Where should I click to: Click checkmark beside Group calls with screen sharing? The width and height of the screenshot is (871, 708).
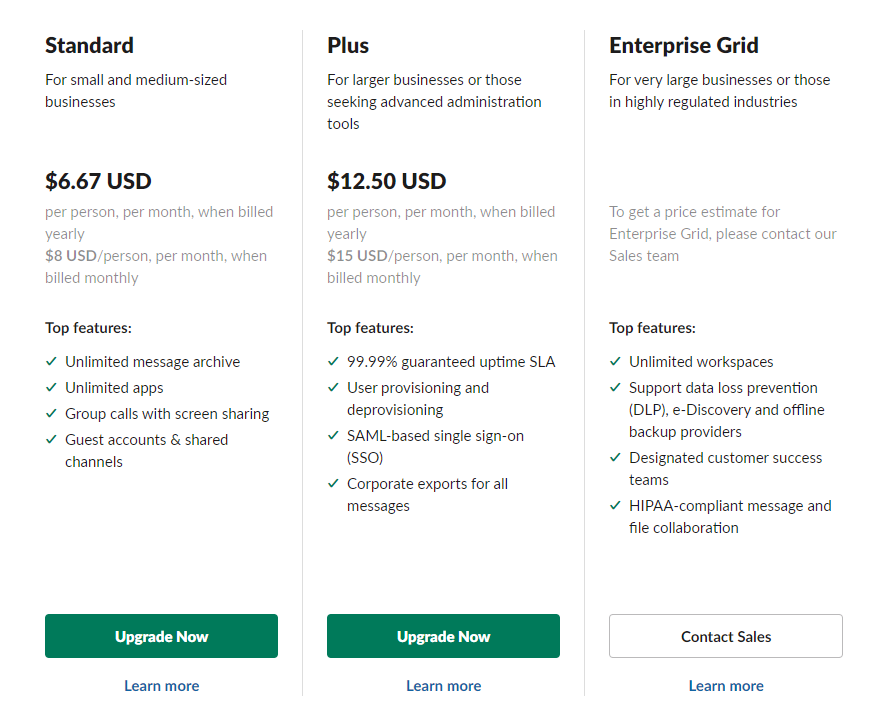coord(51,414)
